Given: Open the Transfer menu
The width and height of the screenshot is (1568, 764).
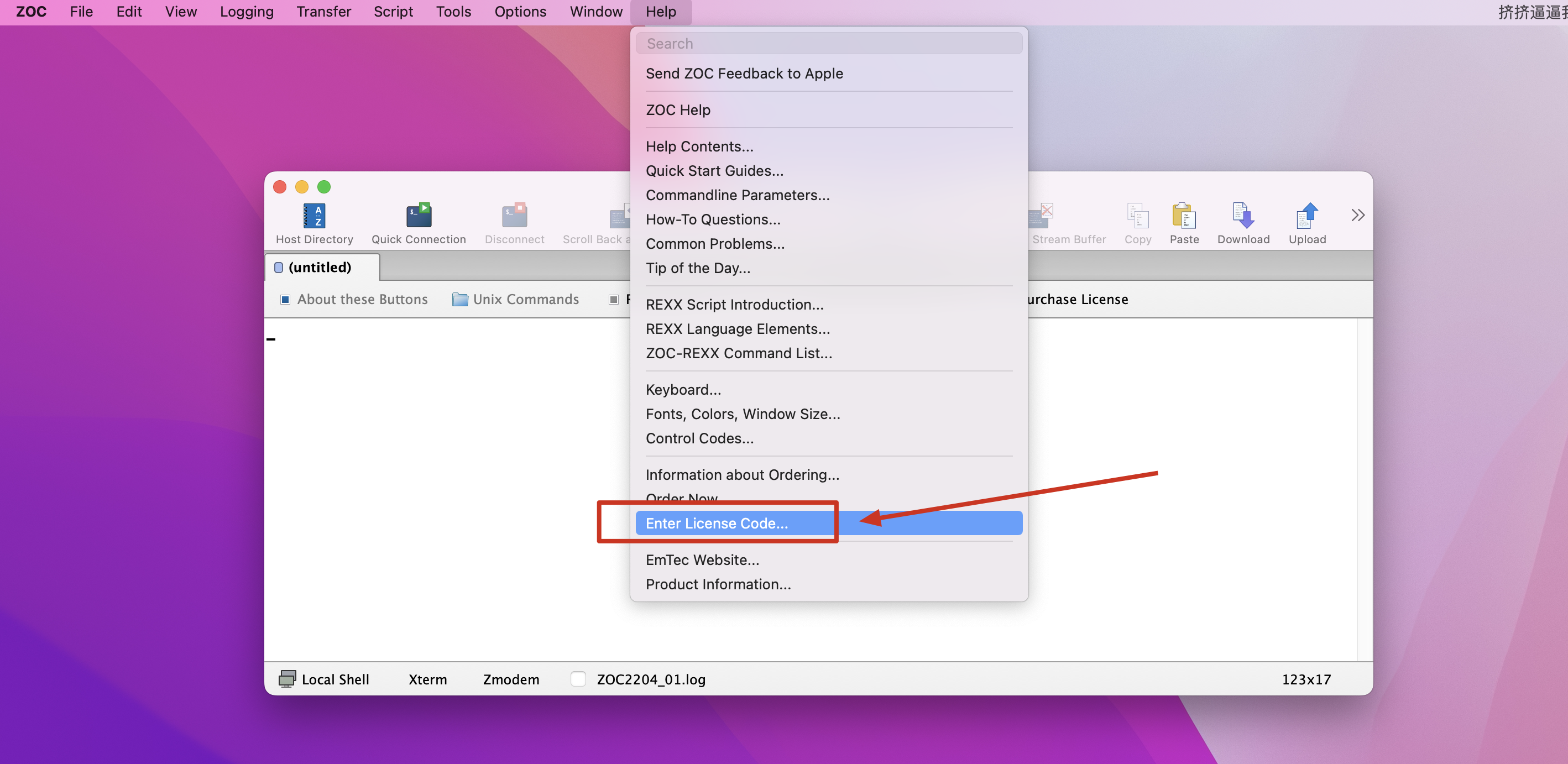Looking at the screenshot, I should (x=323, y=12).
